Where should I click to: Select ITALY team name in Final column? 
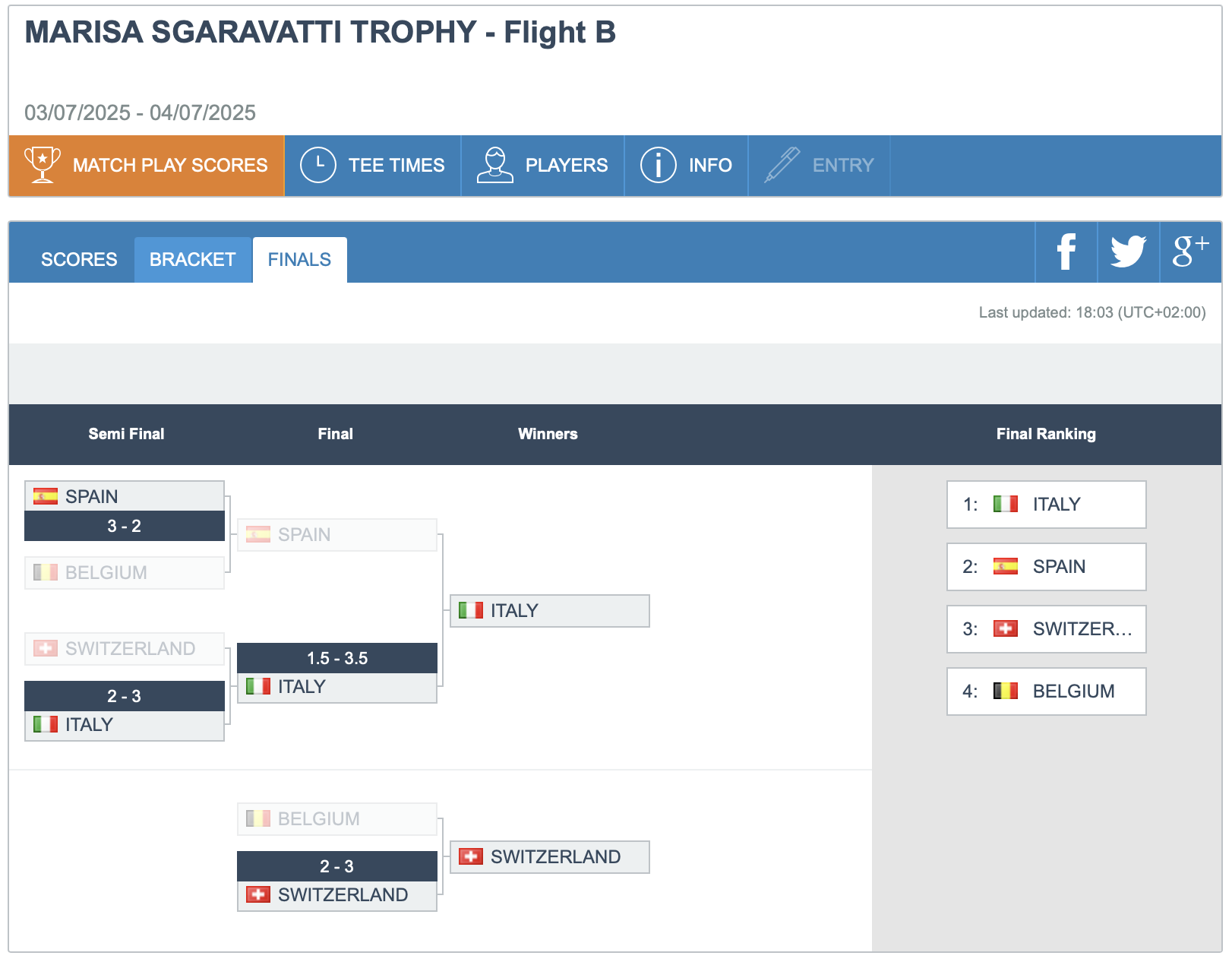point(302,687)
